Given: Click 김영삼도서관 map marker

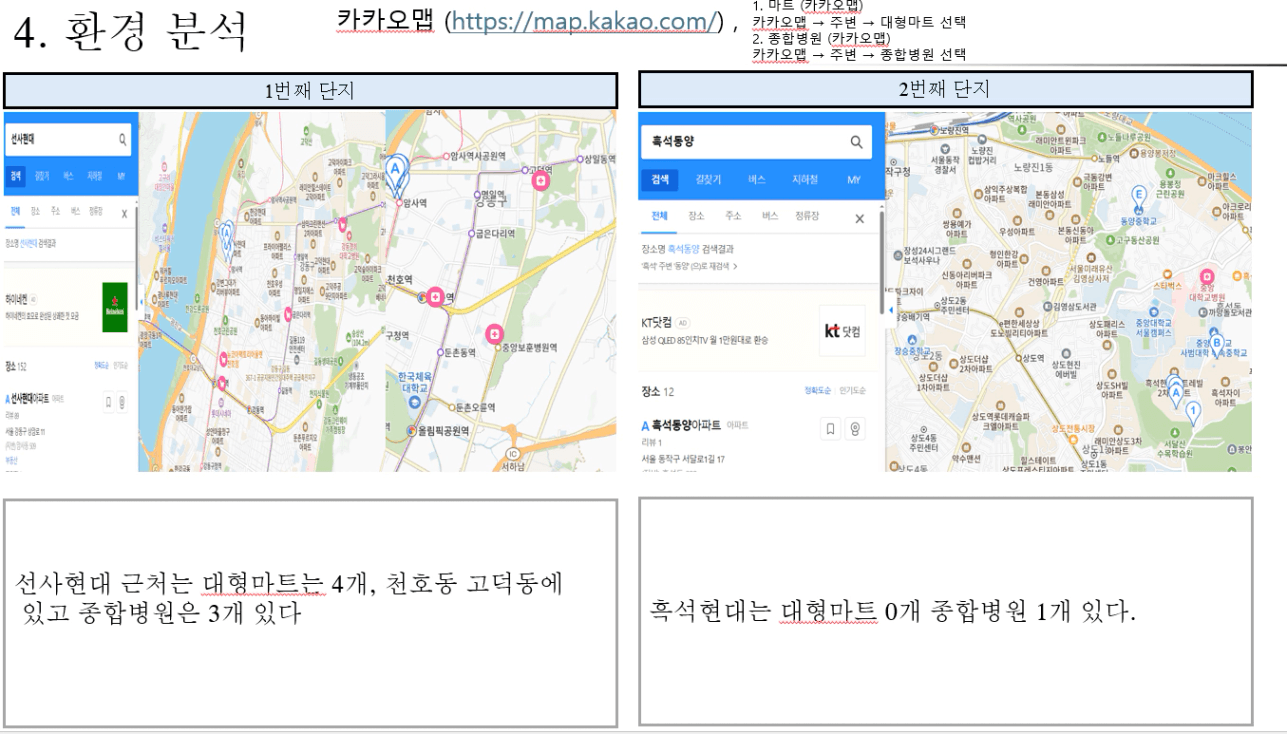Looking at the screenshot, I should 1046,307.
